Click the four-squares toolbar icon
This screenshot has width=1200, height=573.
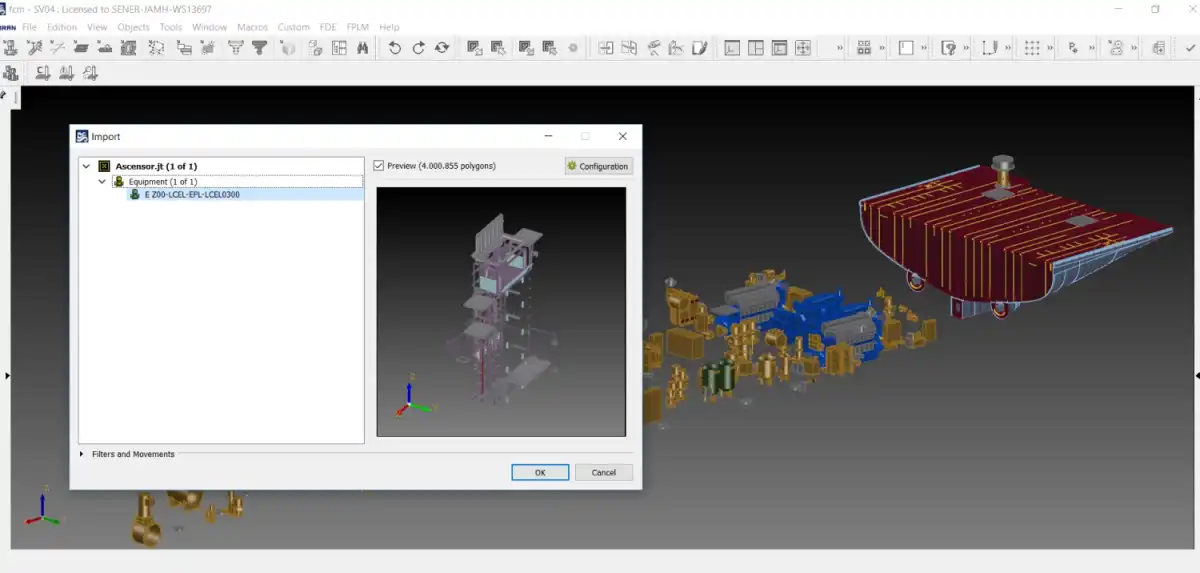pyautogui.click(x=865, y=48)
